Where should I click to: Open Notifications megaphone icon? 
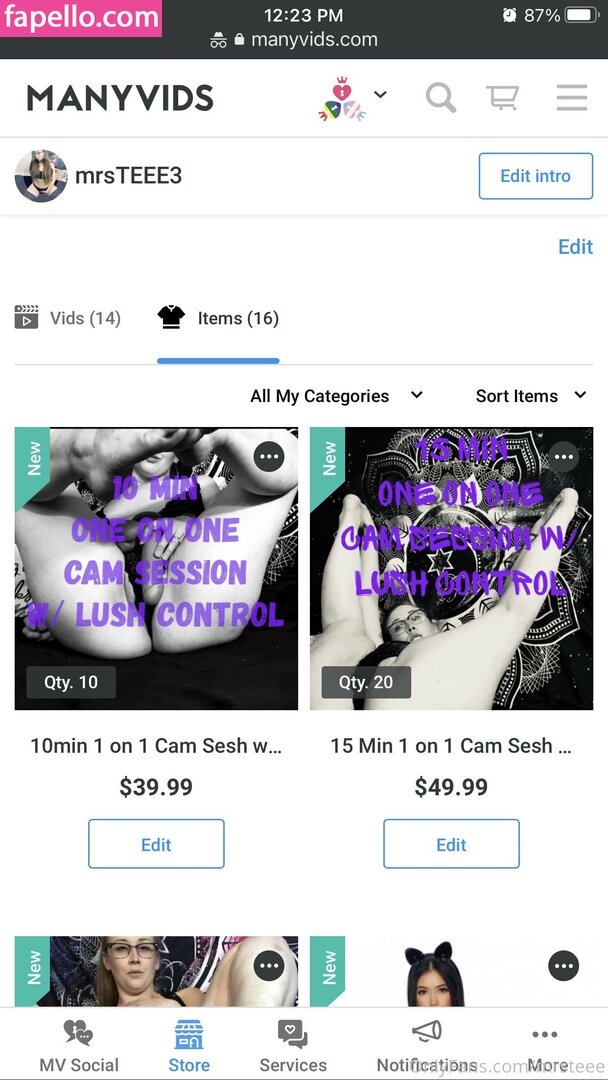426,1032
